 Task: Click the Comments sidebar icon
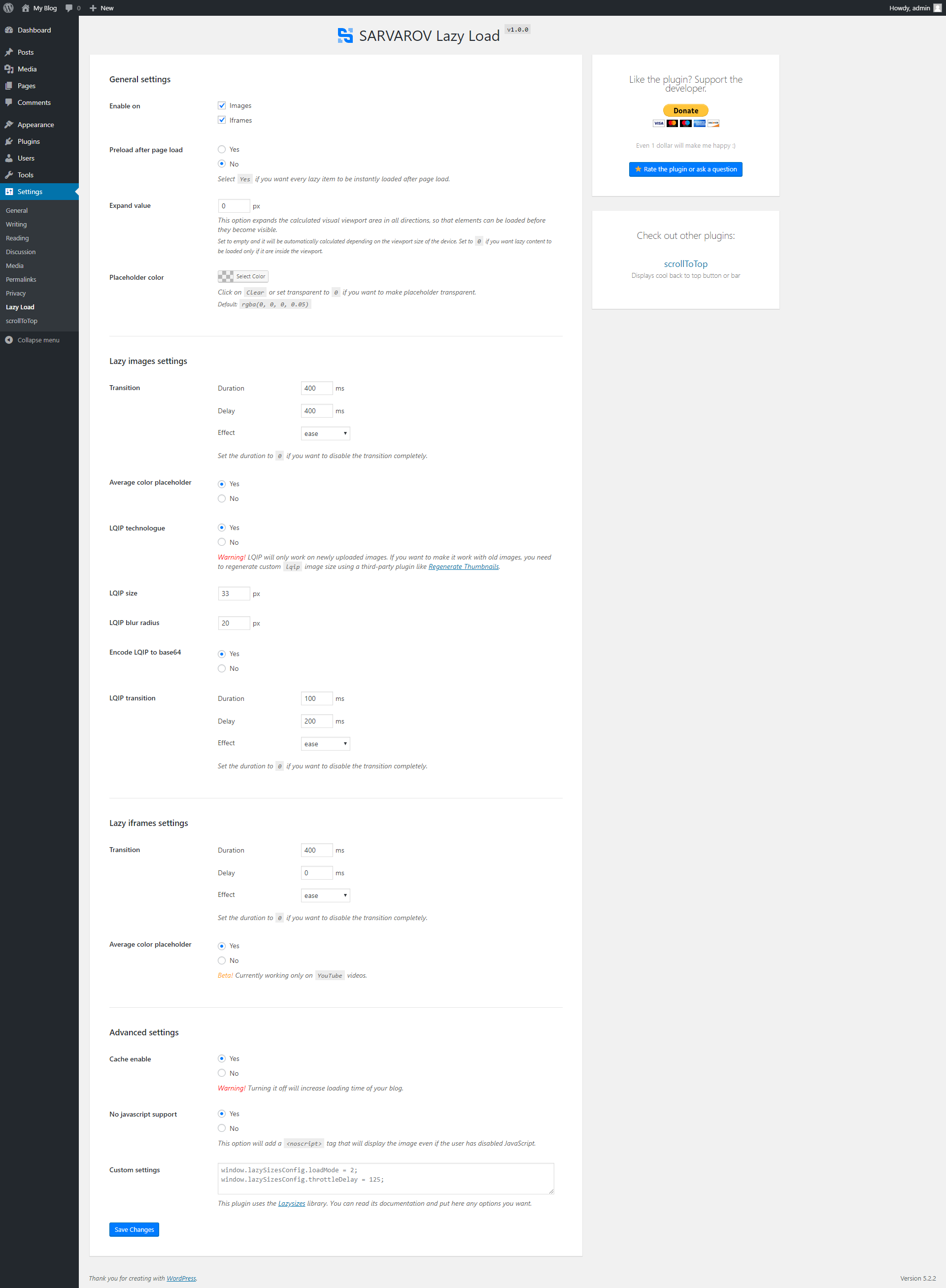tap(9, 102)
